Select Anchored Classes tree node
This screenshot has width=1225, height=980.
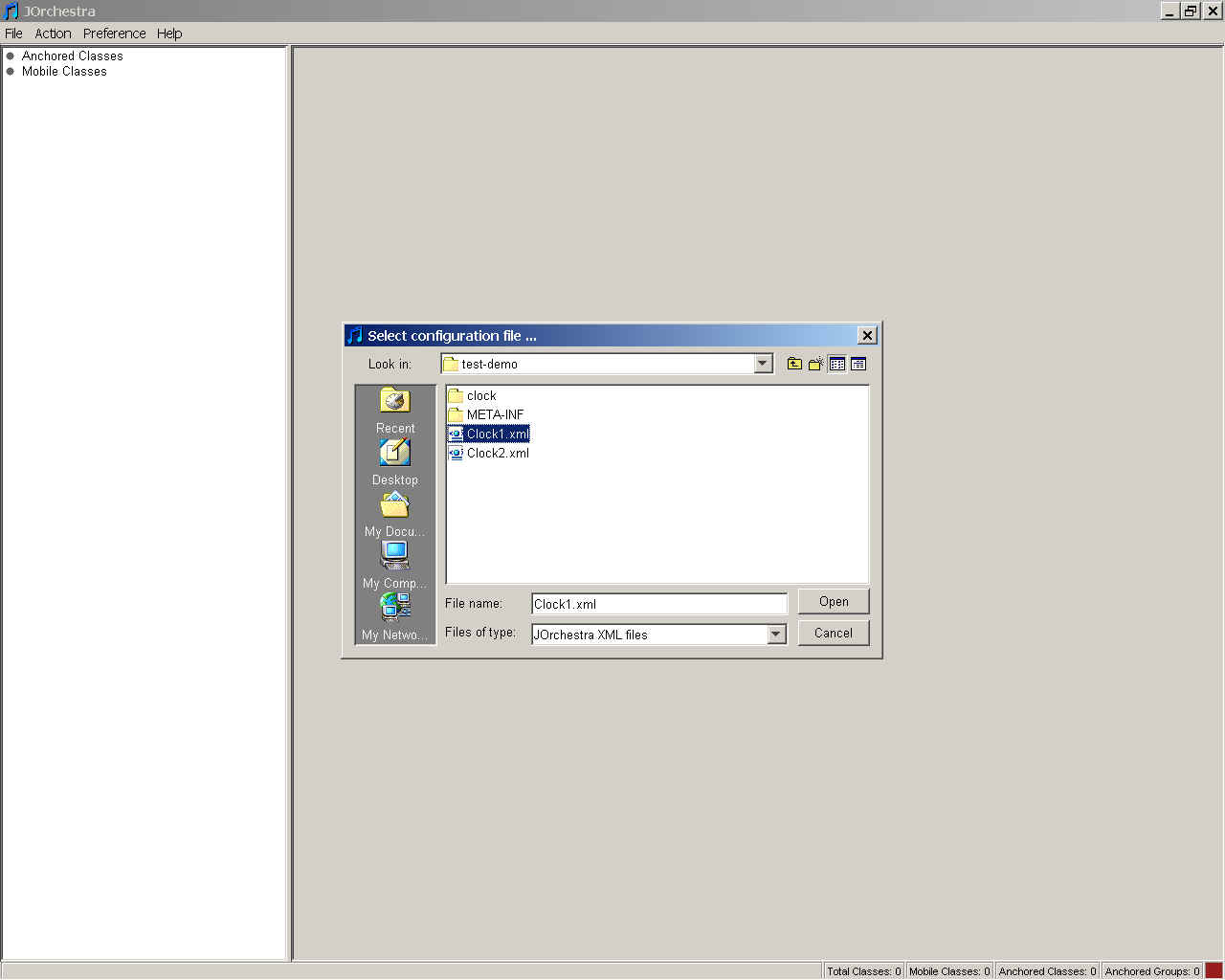click(72, 56)
